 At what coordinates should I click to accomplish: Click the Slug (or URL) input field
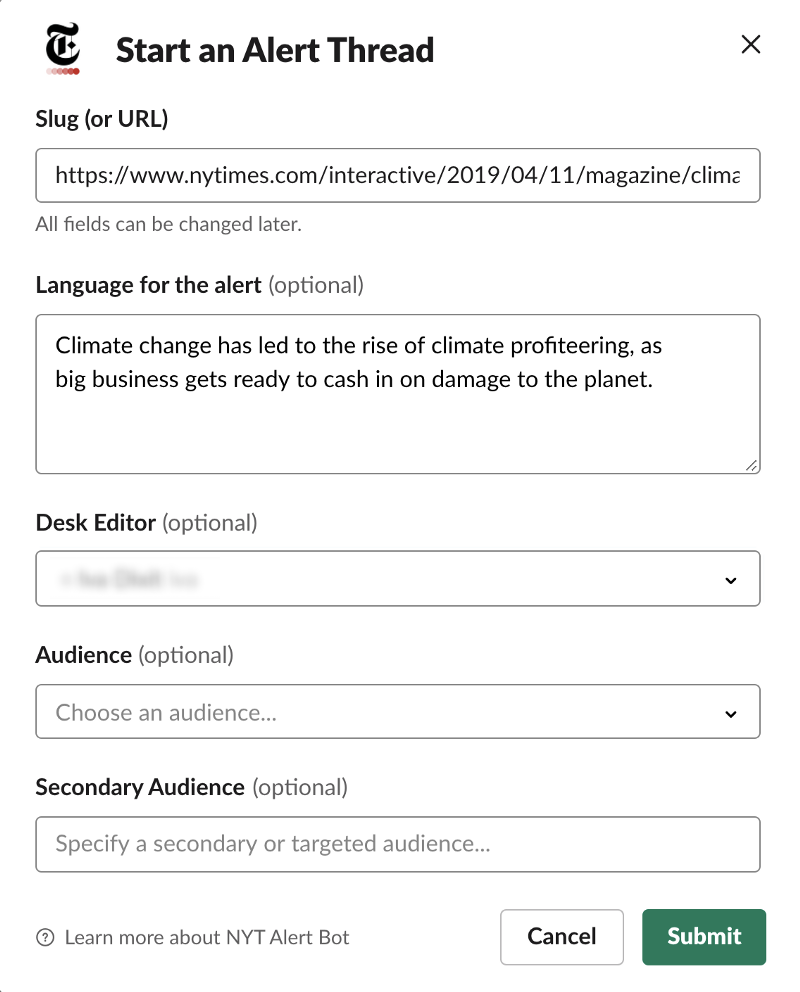click(x=397, y=177)
